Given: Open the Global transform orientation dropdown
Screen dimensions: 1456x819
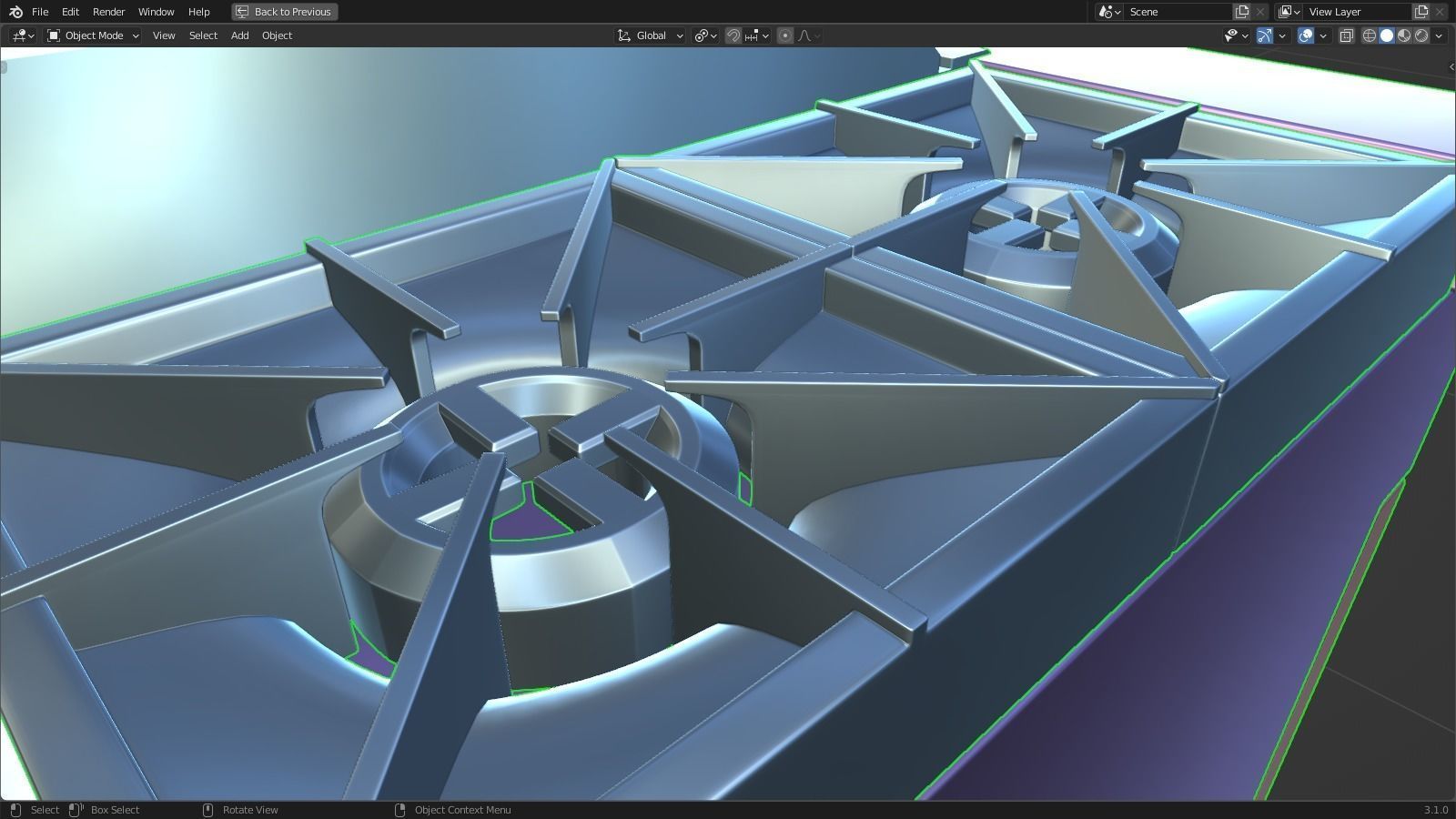Looking at the screenshot, I should click(650, 35).
